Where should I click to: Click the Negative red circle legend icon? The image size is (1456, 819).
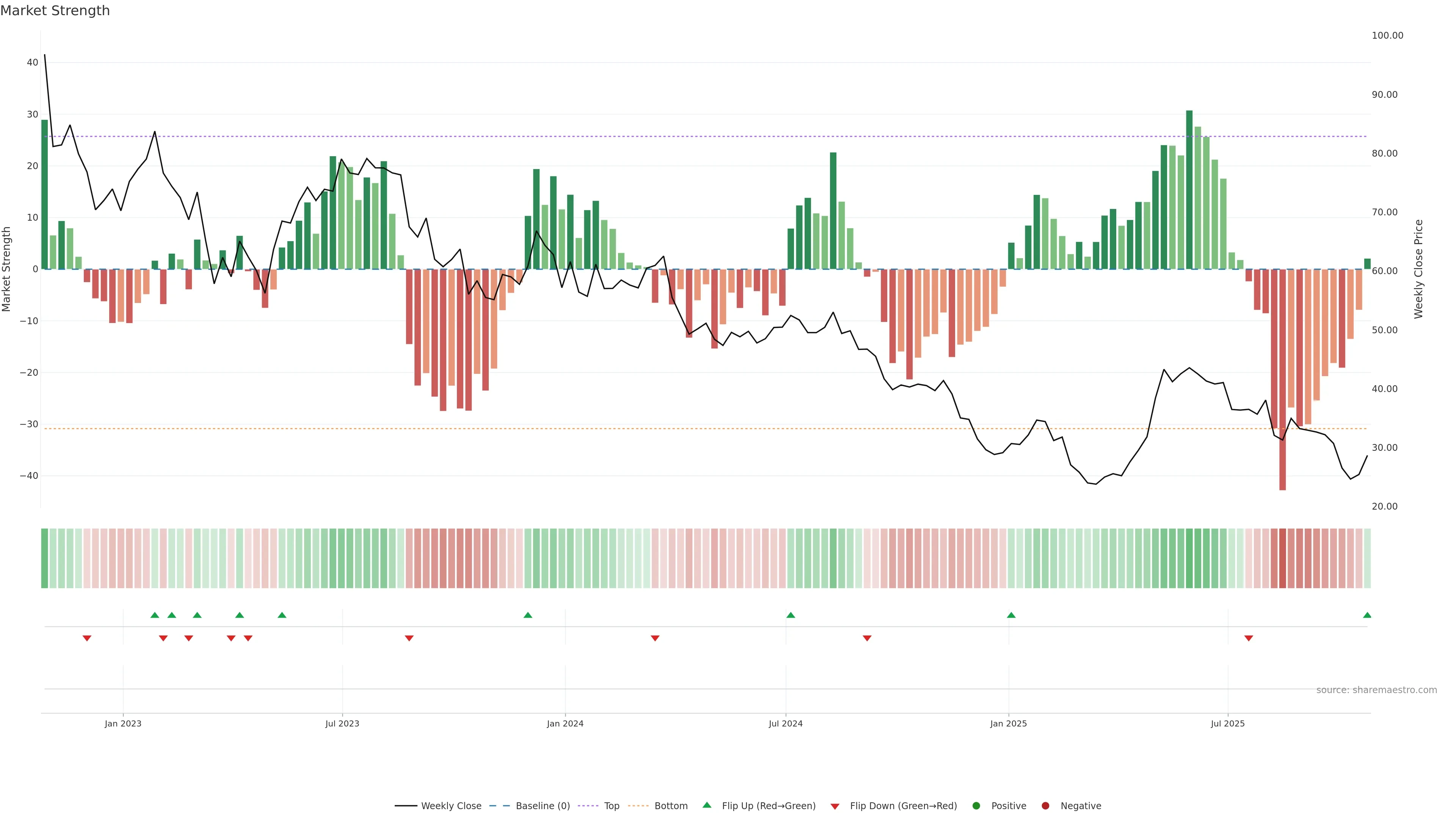click(x=1045, y=805)
